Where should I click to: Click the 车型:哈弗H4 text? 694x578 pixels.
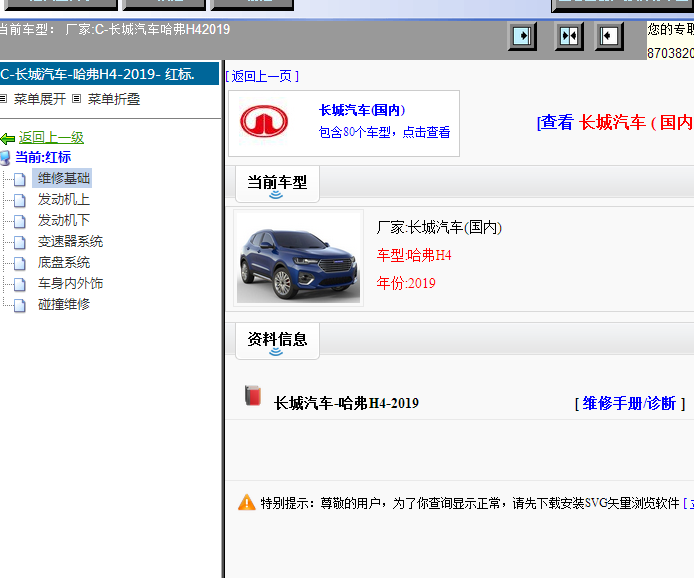(414, 255)
